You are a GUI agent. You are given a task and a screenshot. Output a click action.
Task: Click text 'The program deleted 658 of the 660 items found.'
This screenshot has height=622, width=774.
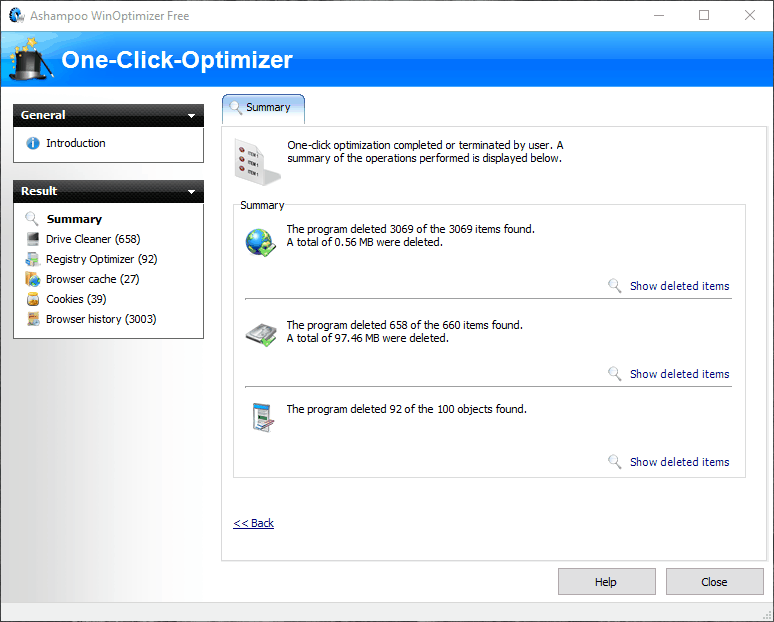404,325
